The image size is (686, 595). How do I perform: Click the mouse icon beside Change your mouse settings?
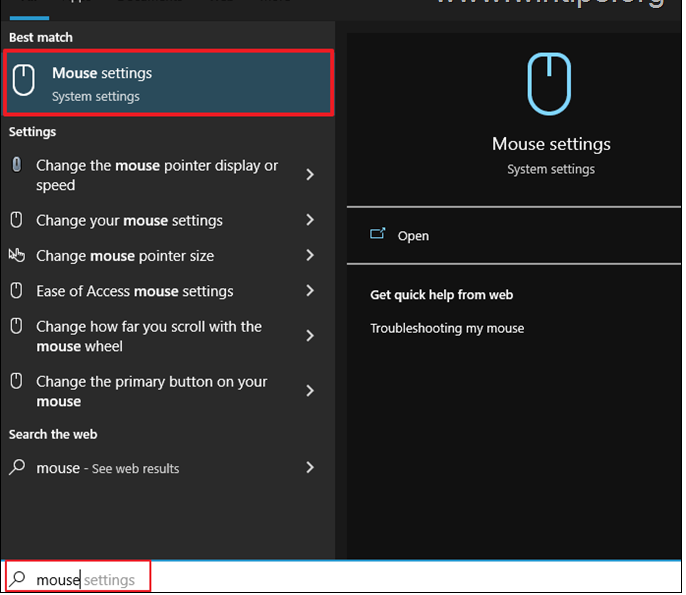[17, 220]
